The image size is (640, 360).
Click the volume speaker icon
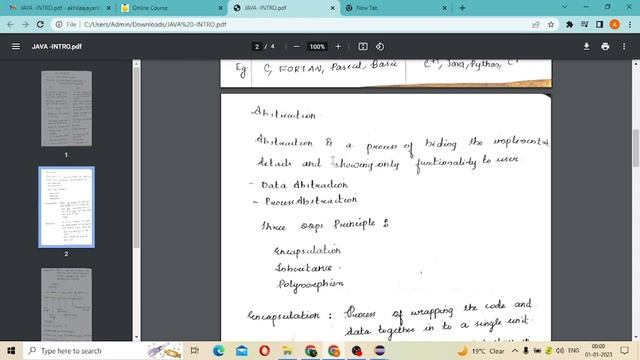click(560, 351)
